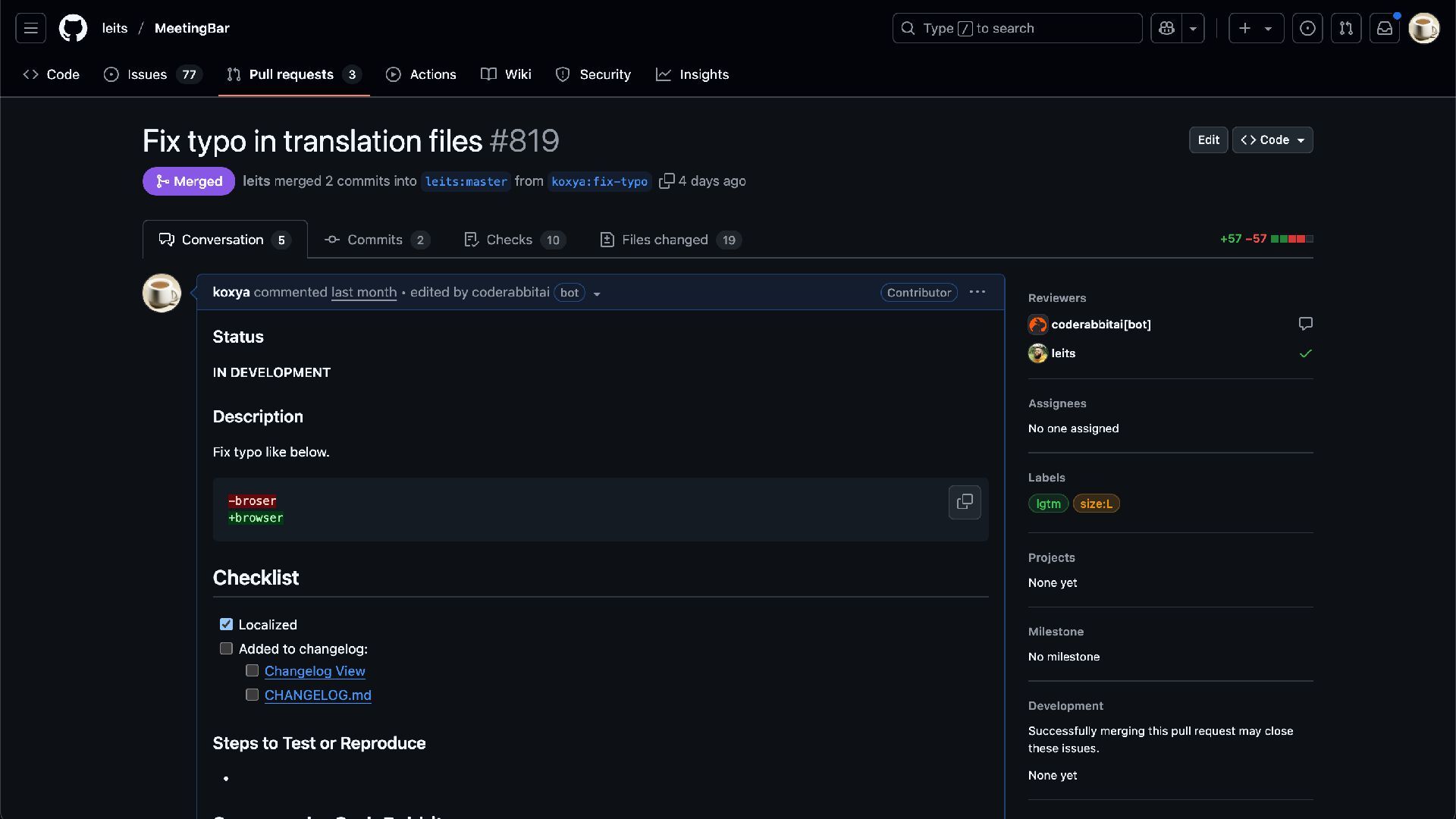1456x819 pixels.
Task: Click the lgtm label
Action: point(1048,504)
